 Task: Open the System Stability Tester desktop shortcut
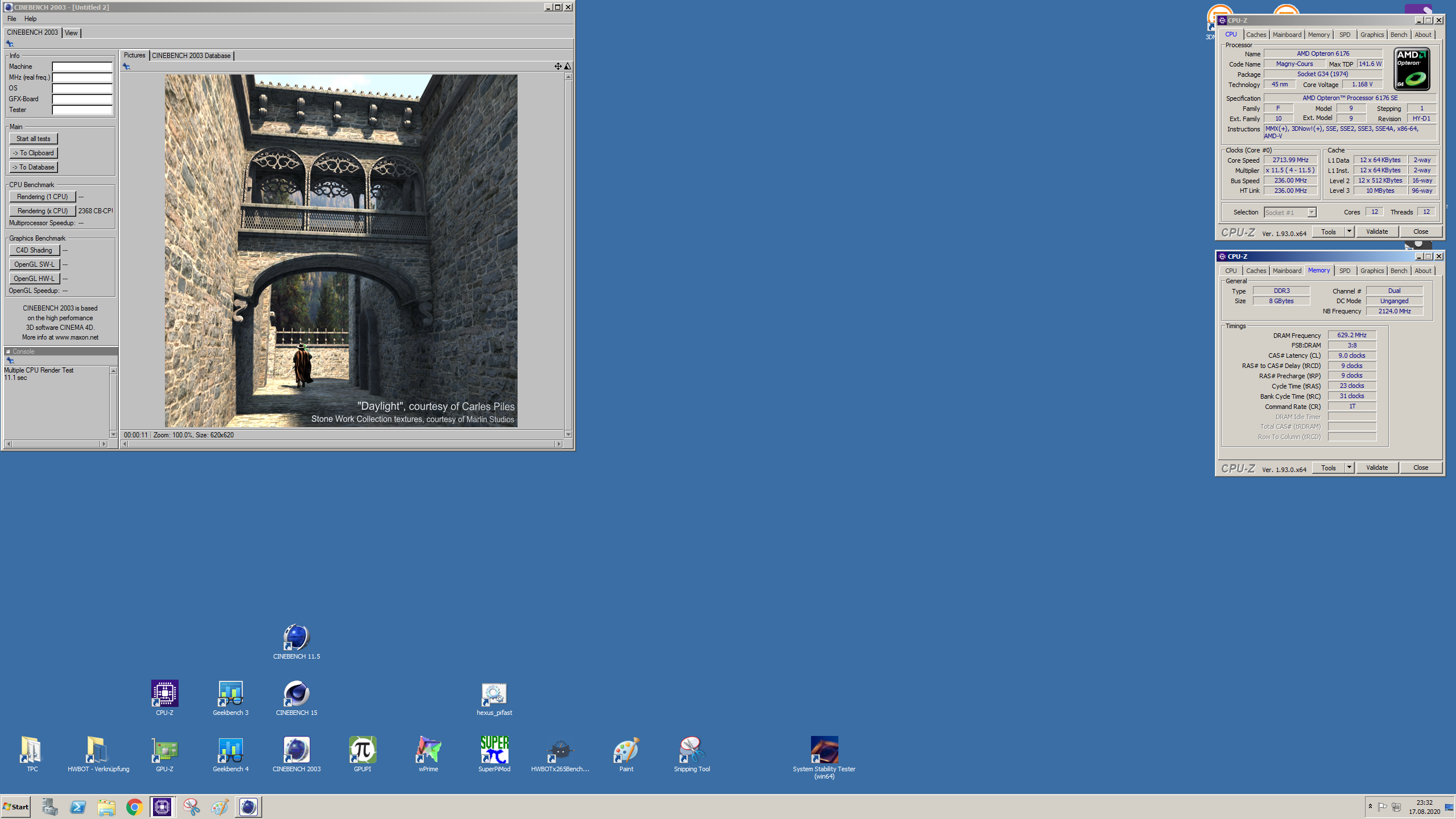[x=824, y=758]
